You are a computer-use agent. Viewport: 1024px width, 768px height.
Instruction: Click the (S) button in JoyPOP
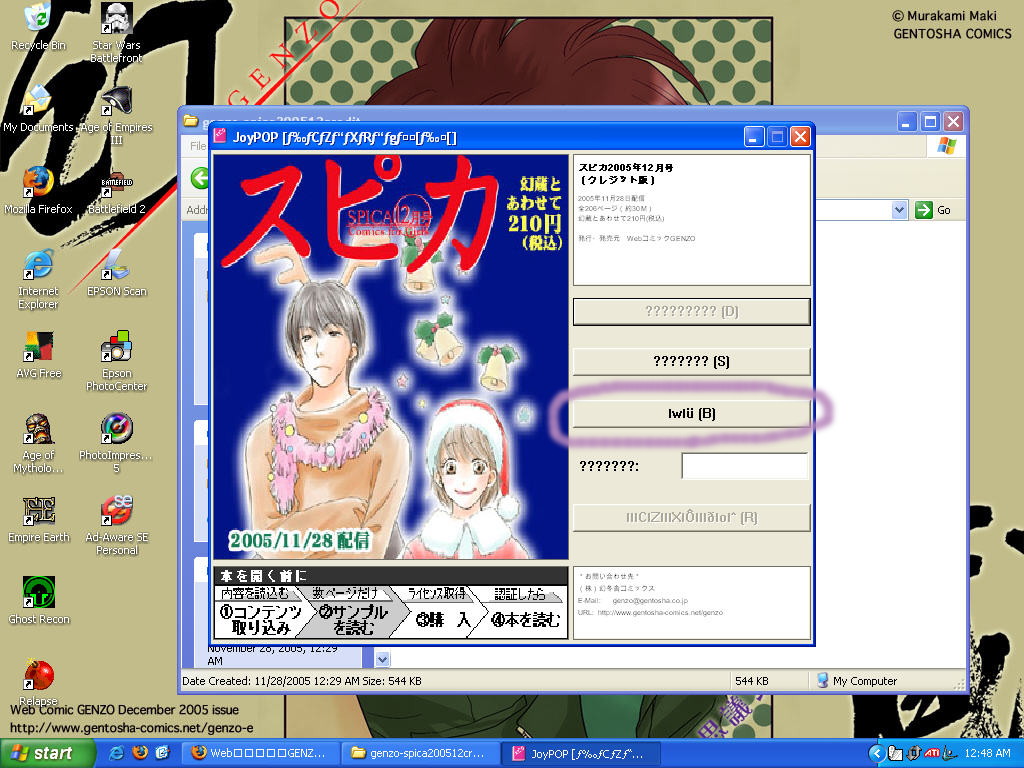691,361
